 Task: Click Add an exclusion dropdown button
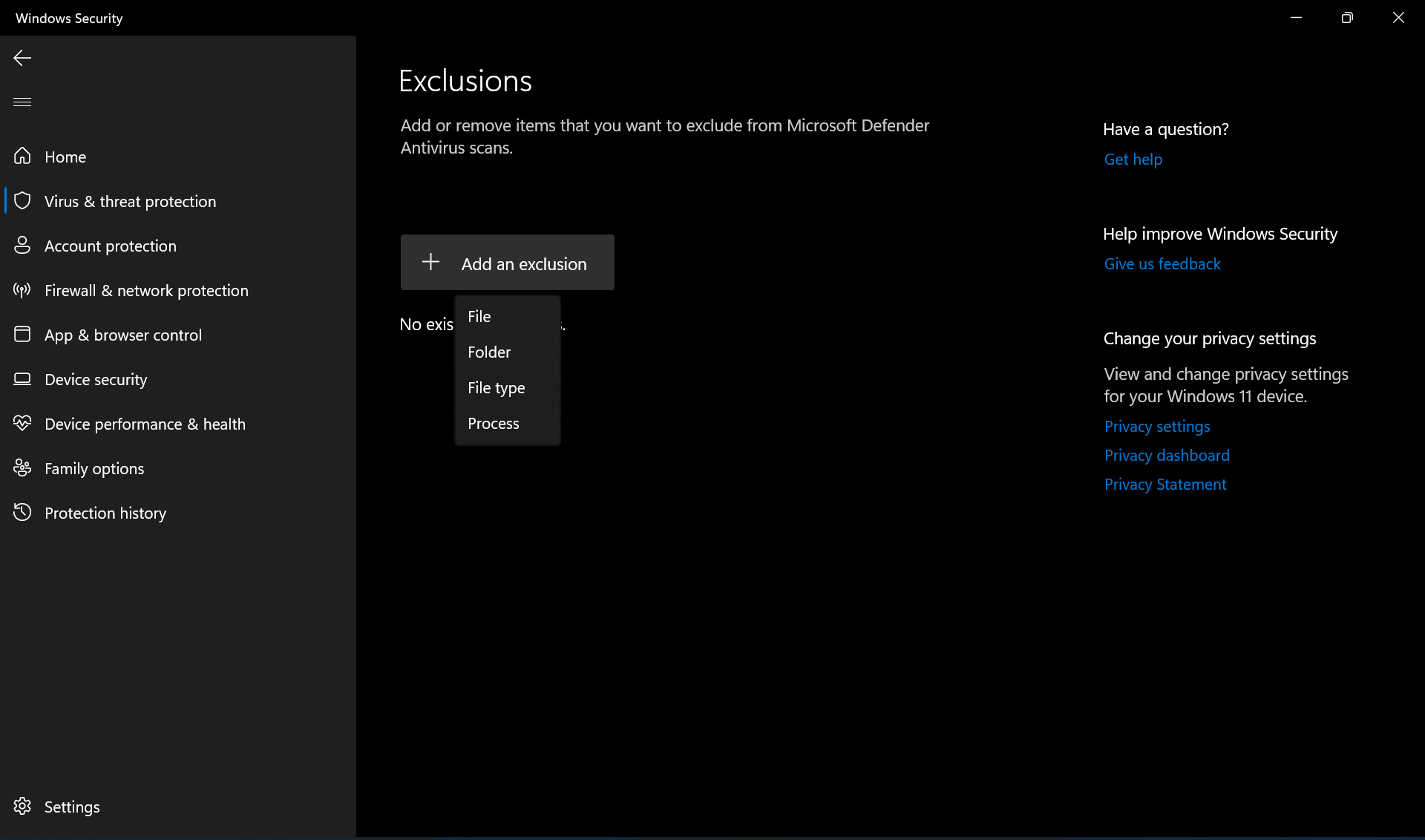pos(507,263)
